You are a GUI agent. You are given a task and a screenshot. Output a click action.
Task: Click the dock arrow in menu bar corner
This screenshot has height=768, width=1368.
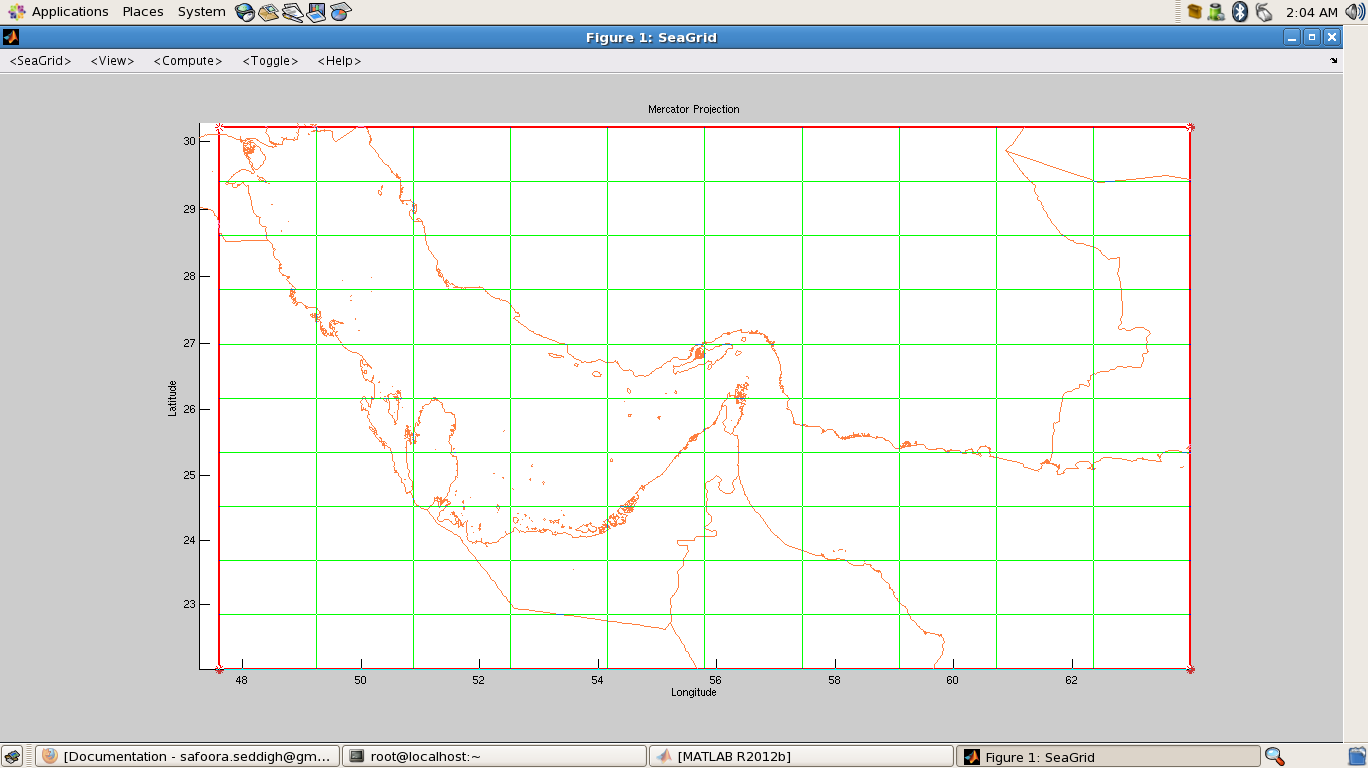click(x=1333, y=61)
